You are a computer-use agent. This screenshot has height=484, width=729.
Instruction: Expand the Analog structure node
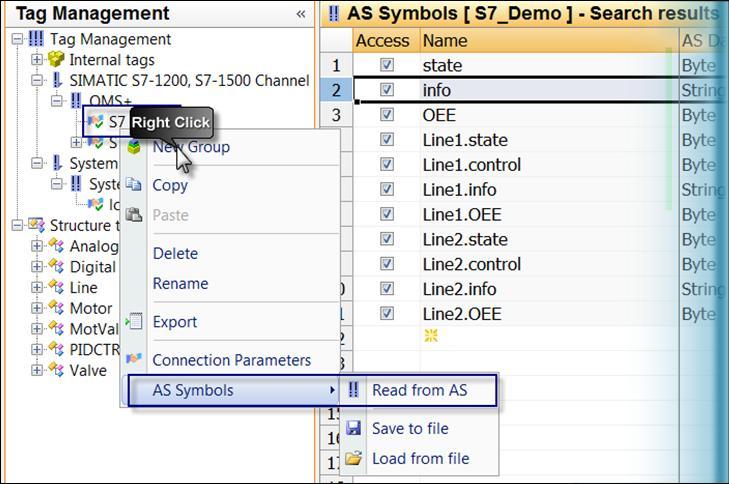[37, 245]
